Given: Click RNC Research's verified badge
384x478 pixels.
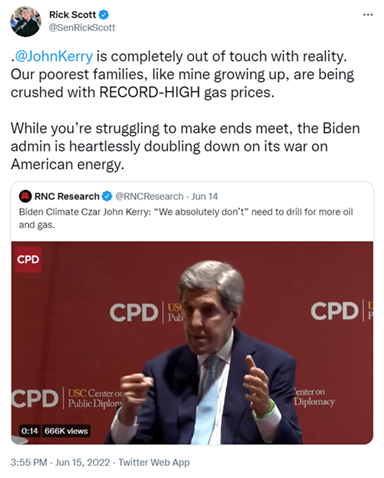Looking at the screenshot, I should [x=107, y=196].
